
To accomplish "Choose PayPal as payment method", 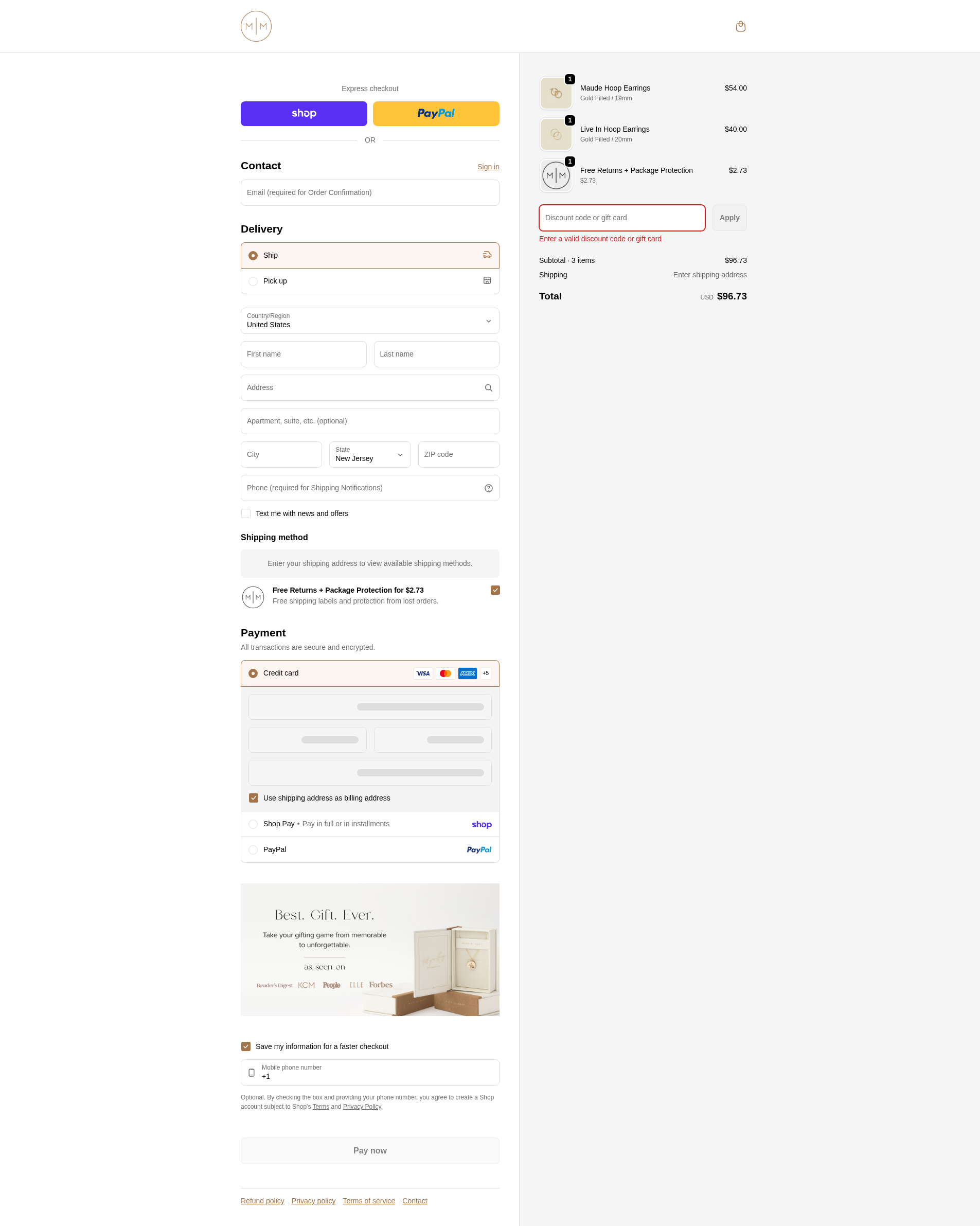I will pos(370,849).
